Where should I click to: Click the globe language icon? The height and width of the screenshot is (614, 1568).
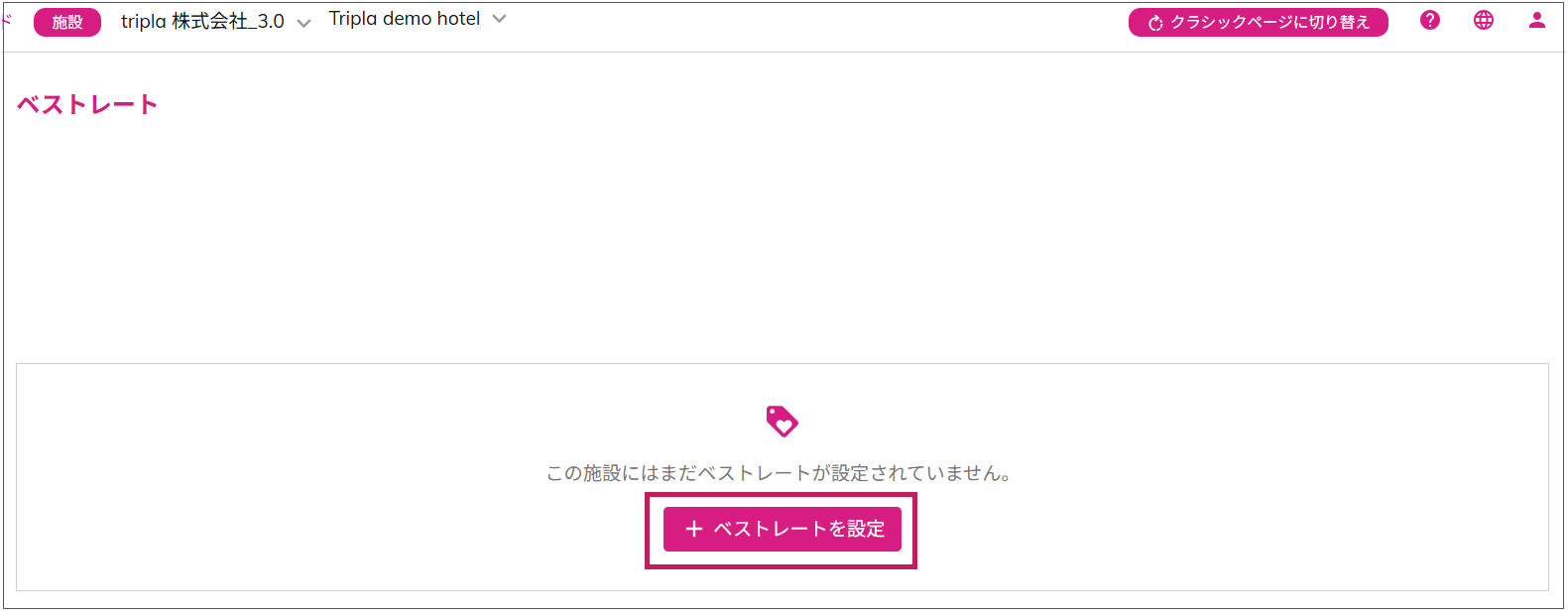point(1483,20)
